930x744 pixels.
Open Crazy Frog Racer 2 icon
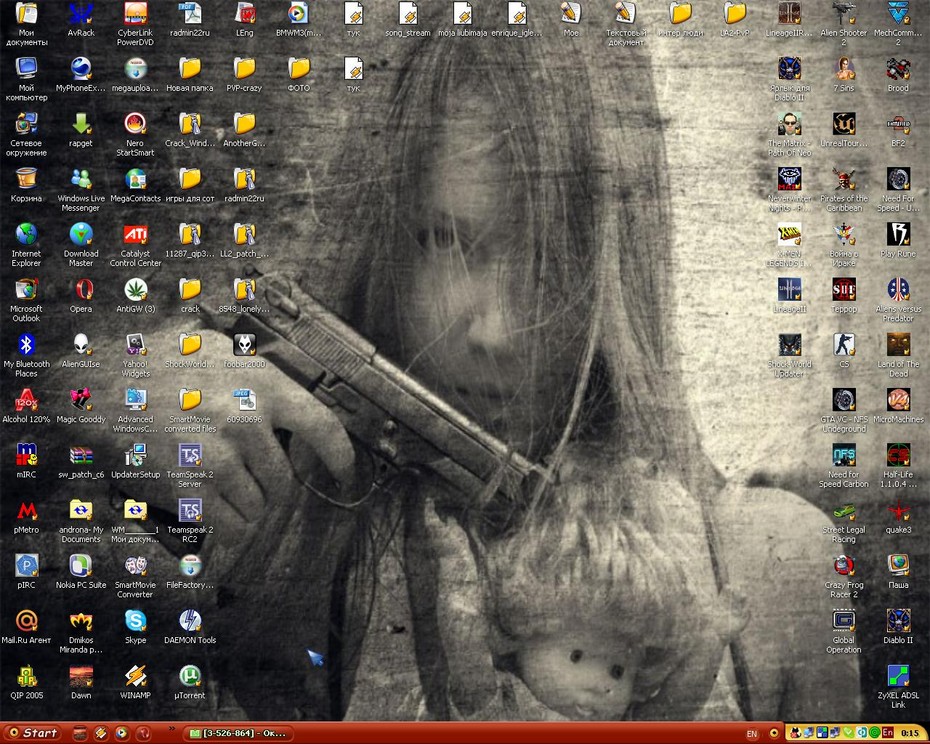coord(843,576)
